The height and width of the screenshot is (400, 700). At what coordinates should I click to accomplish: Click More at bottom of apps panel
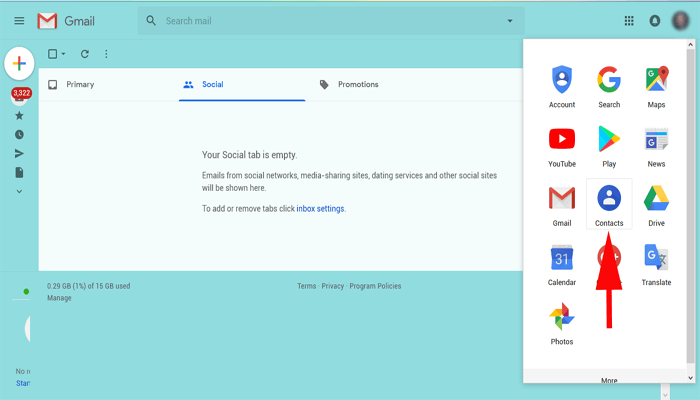(x=609, y=380)
